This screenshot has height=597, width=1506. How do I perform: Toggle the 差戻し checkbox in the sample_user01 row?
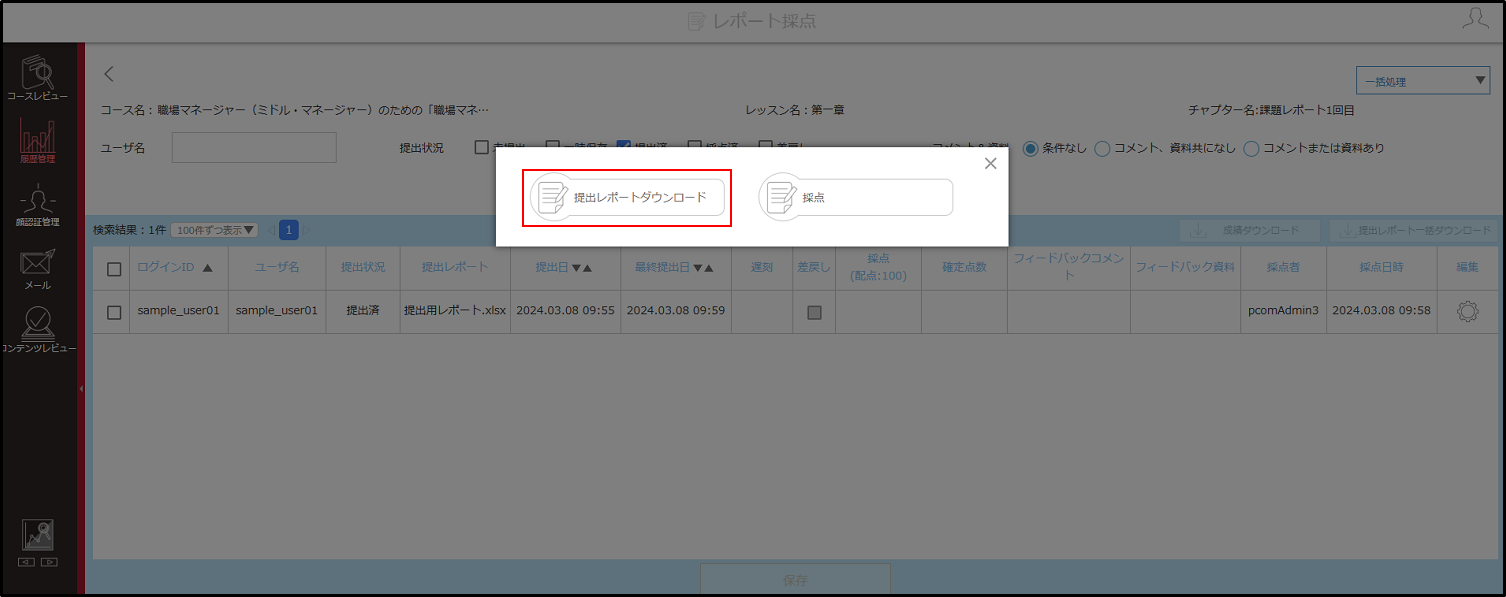(814, 312)
